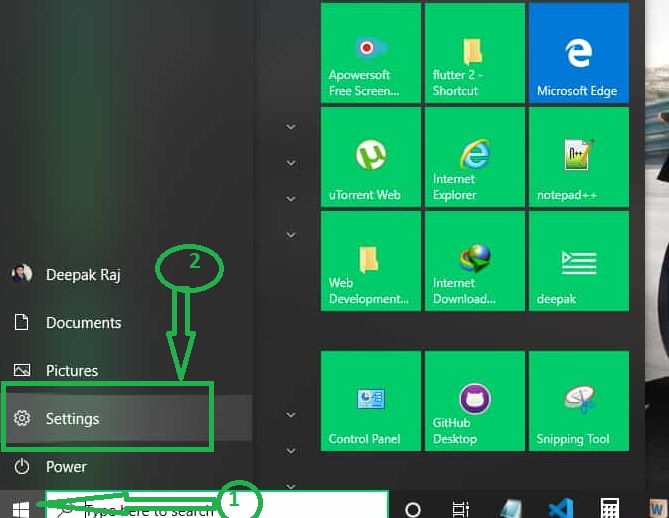Open the Web Development folder tile
The height and width of the screenshot is (518, 669).
click(370, 261)
